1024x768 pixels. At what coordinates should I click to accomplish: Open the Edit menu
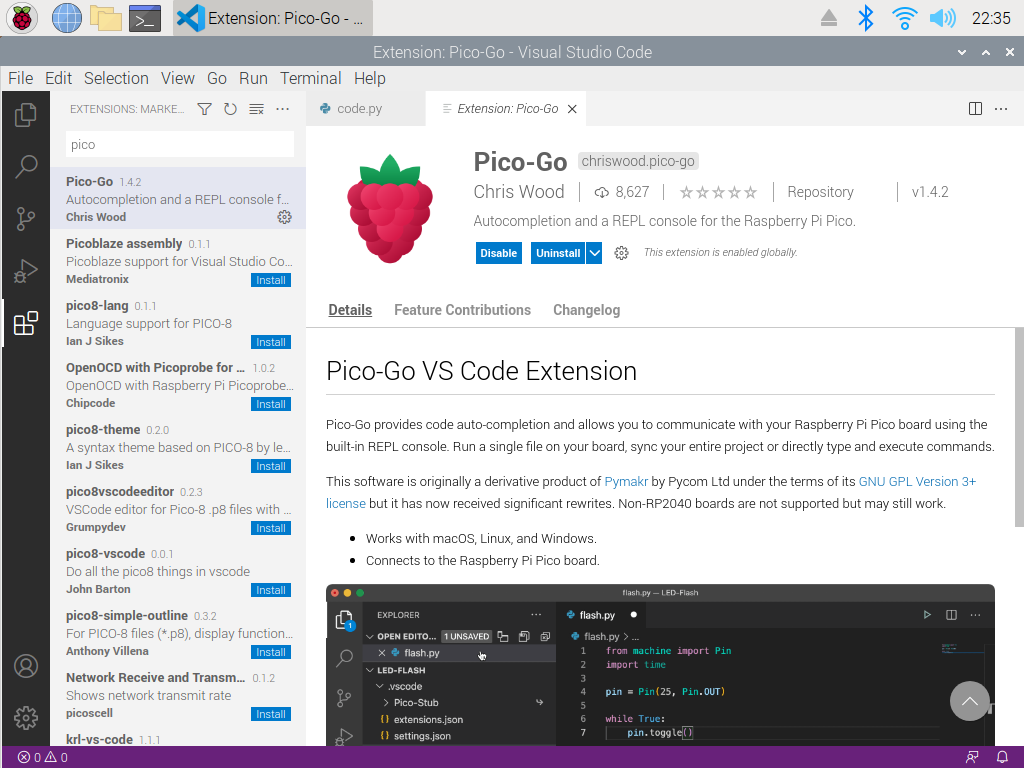point(58,78)
